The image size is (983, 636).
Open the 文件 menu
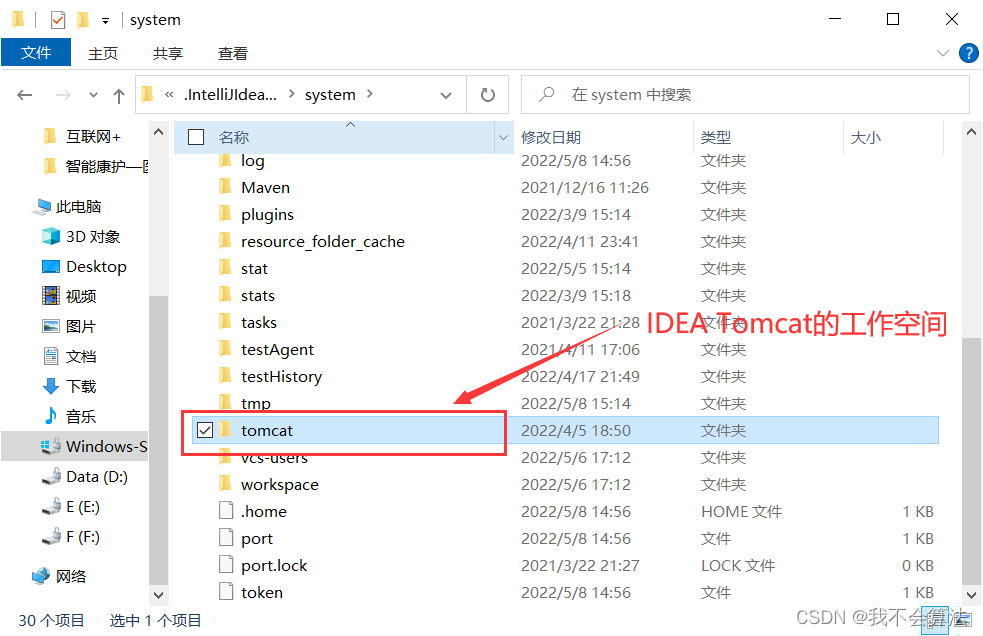coord(36,53)
